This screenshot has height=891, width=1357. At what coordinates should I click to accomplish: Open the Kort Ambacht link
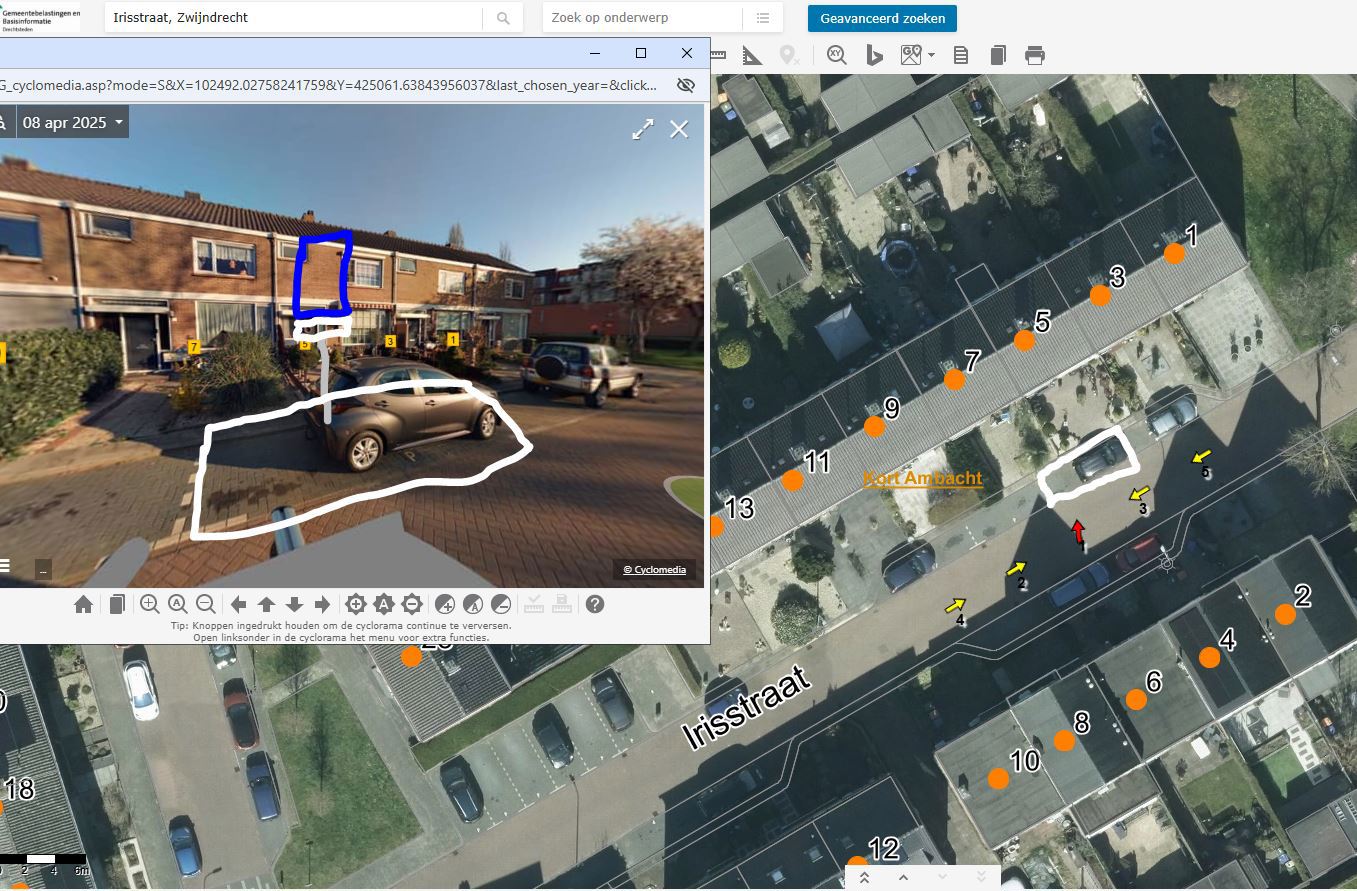coord(922,479)
